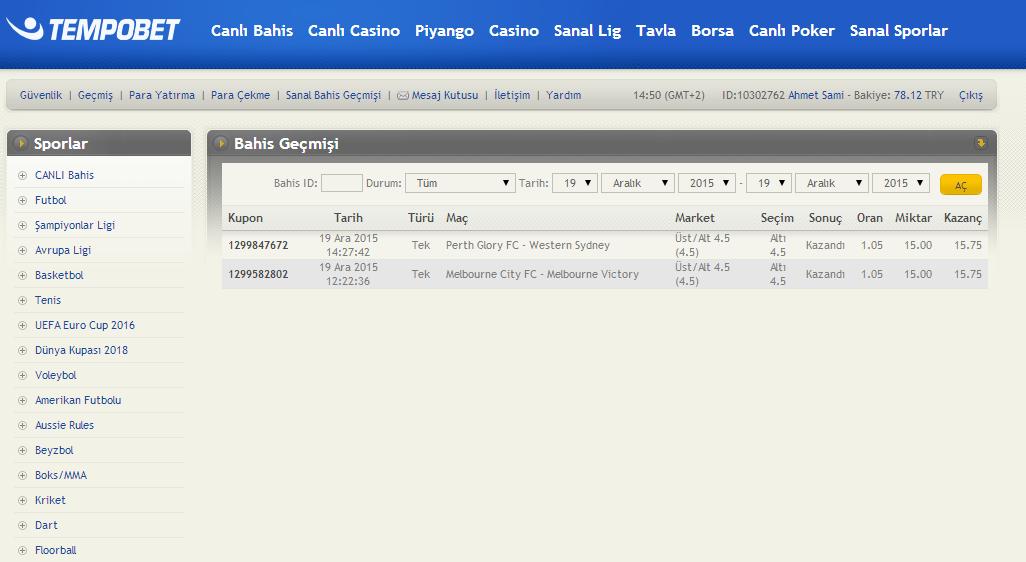Open the start date month dropdown
The image size is (1026, 562).
point(637,184)
